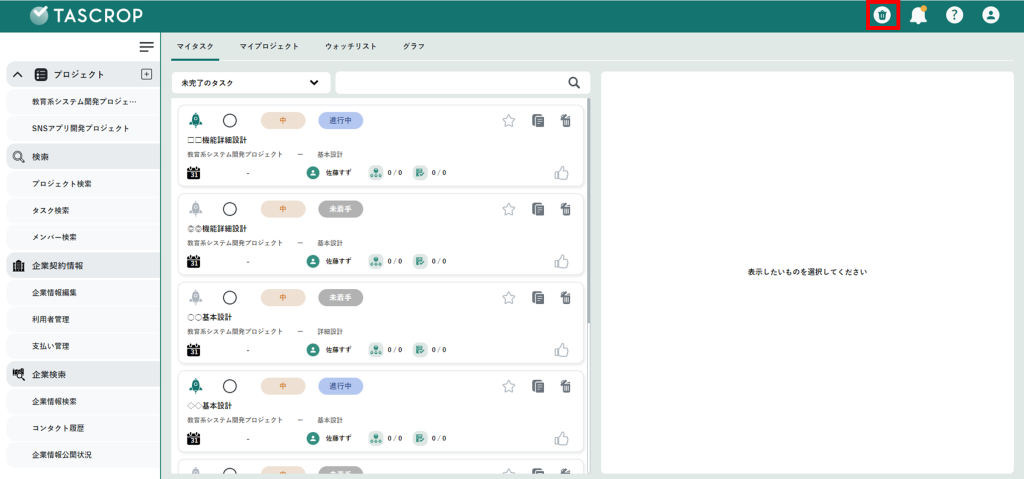Screen dimensions: 1024x479
Task: Copy the ◎◎機能詳細設計 task
Action: click(538, 208)
